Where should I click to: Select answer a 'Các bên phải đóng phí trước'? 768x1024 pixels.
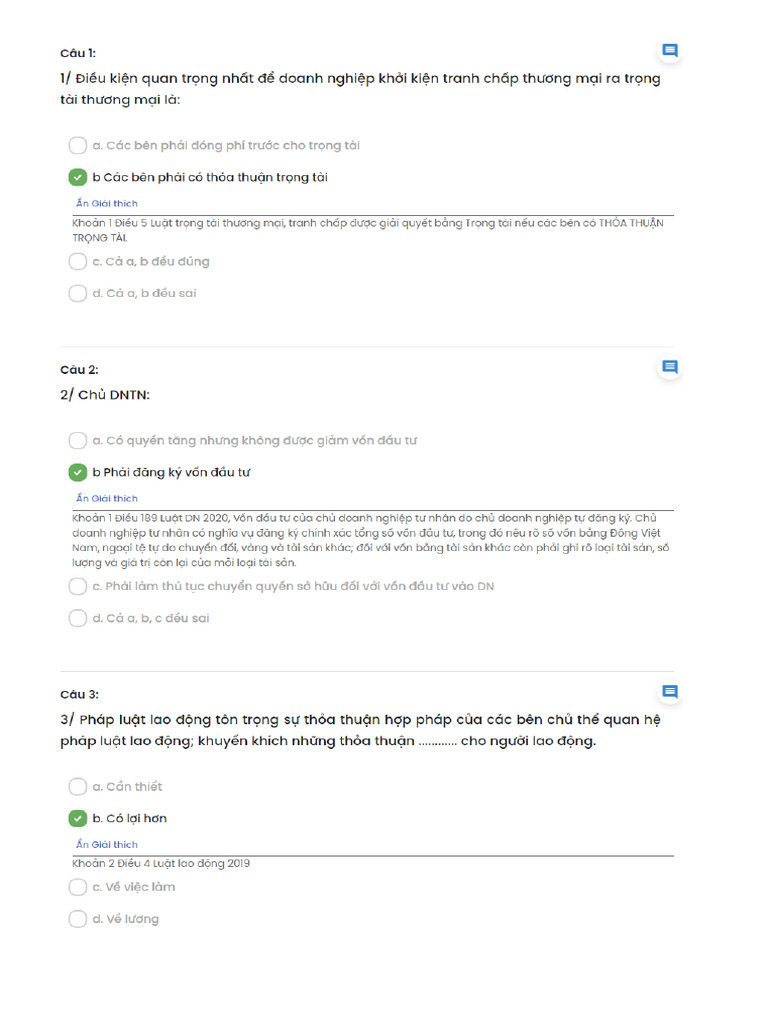pos(78,146)
